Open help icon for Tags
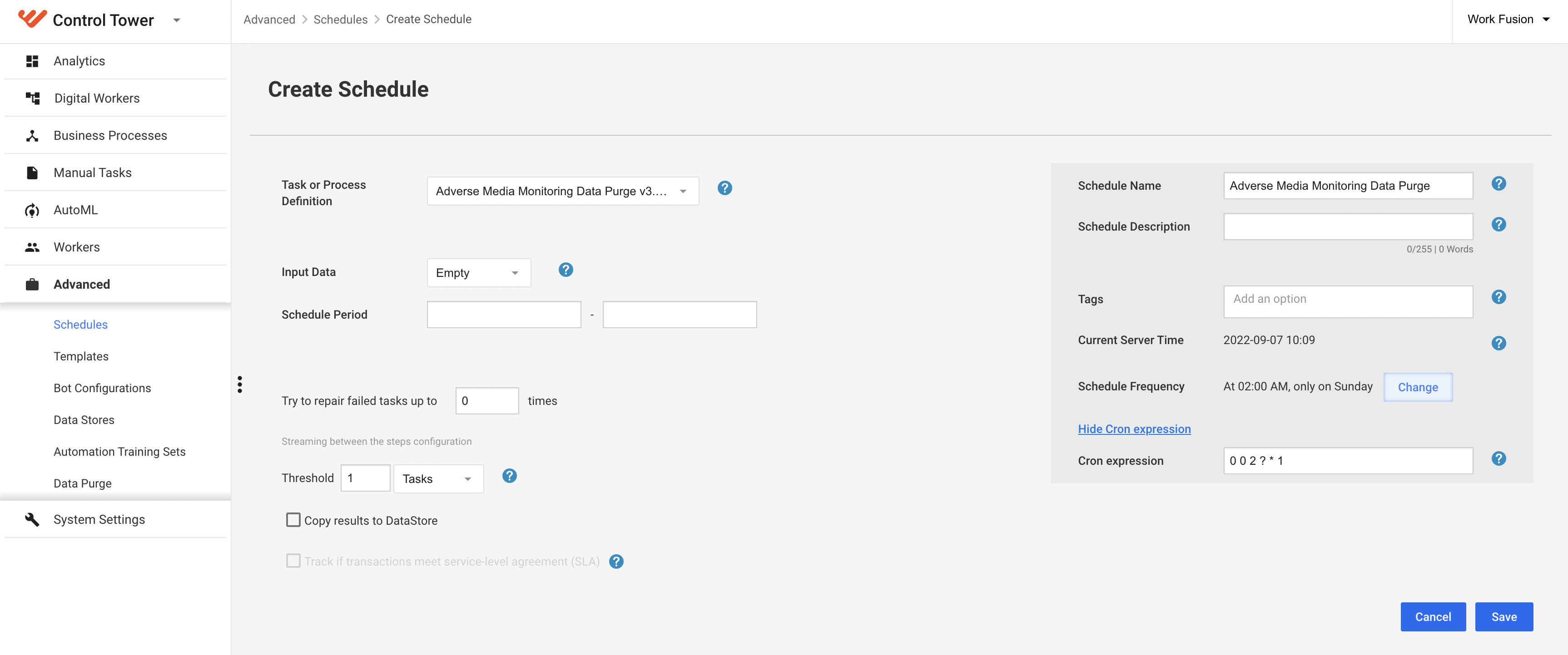This screenshot has height=655, width=1568. [1499, 297]
